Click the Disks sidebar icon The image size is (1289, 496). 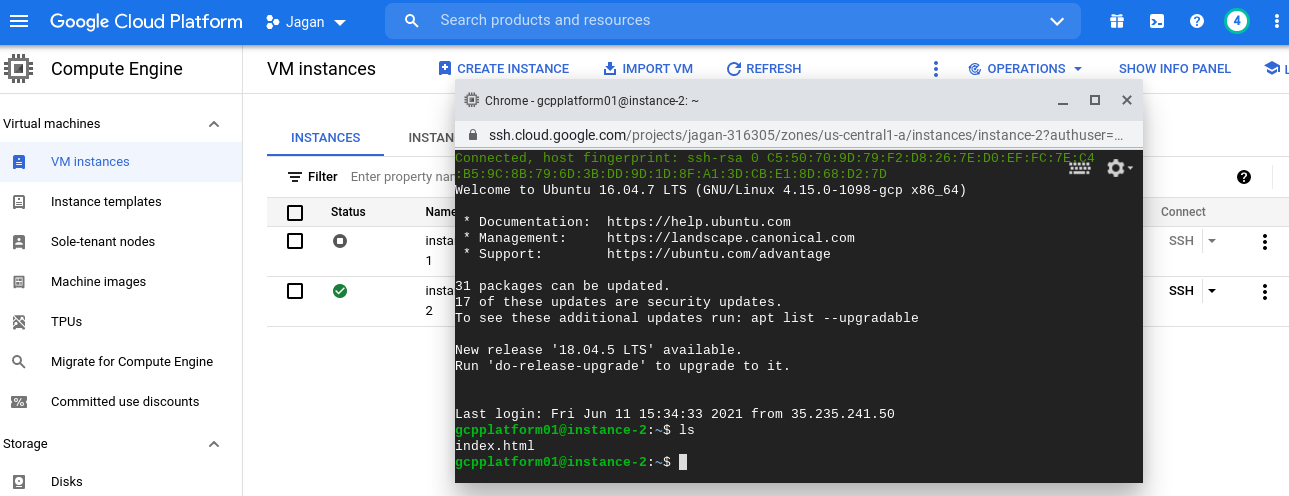click(19, 482)
